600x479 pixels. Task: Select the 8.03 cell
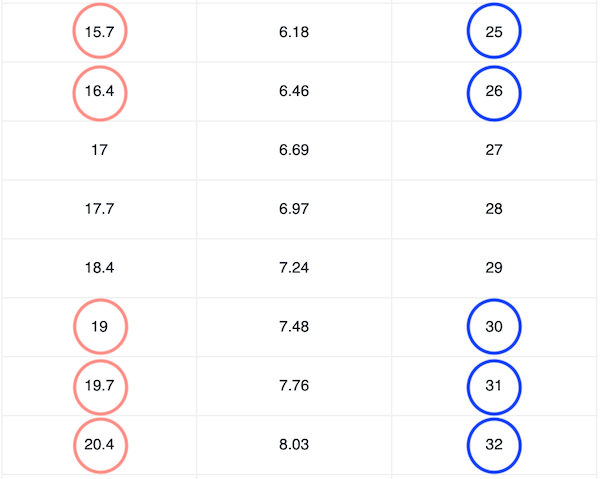pos(294,445)
